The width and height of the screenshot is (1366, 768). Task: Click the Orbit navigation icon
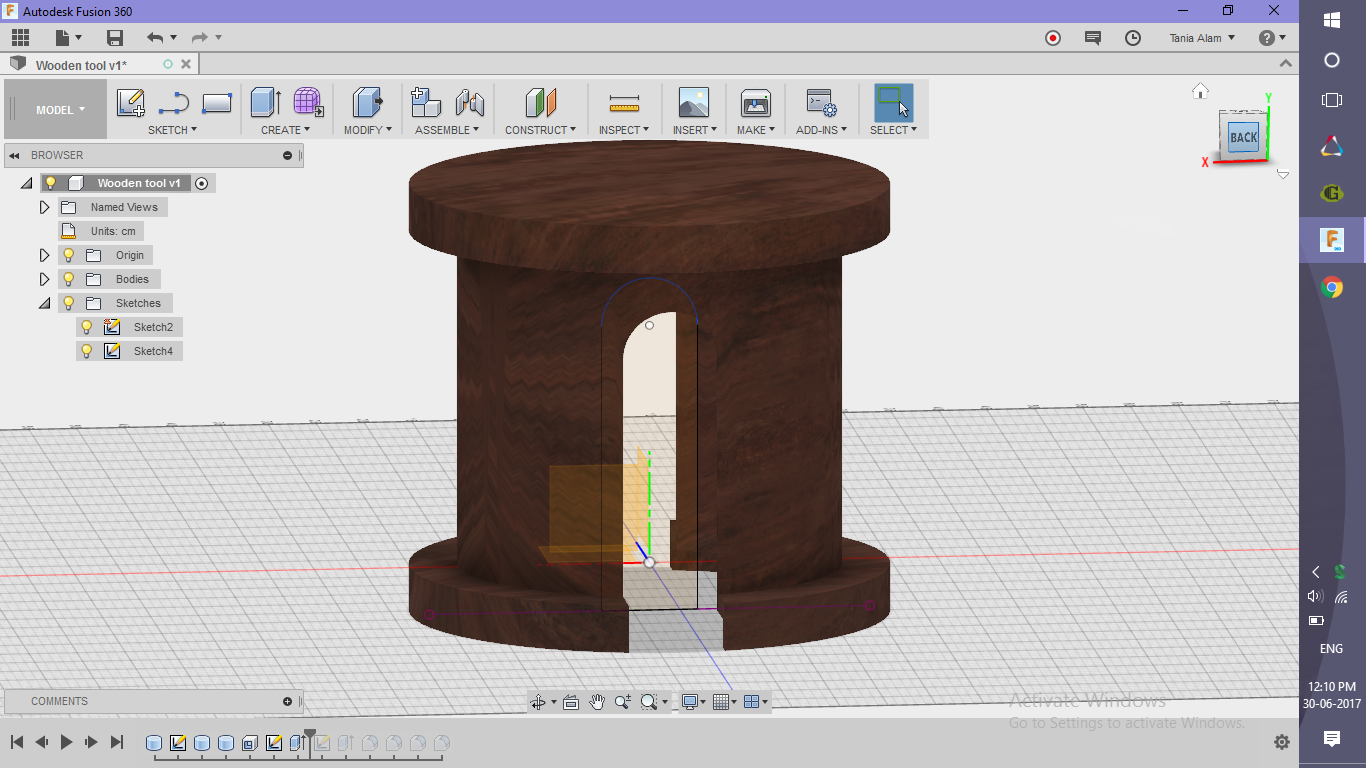tap(538, 702)
